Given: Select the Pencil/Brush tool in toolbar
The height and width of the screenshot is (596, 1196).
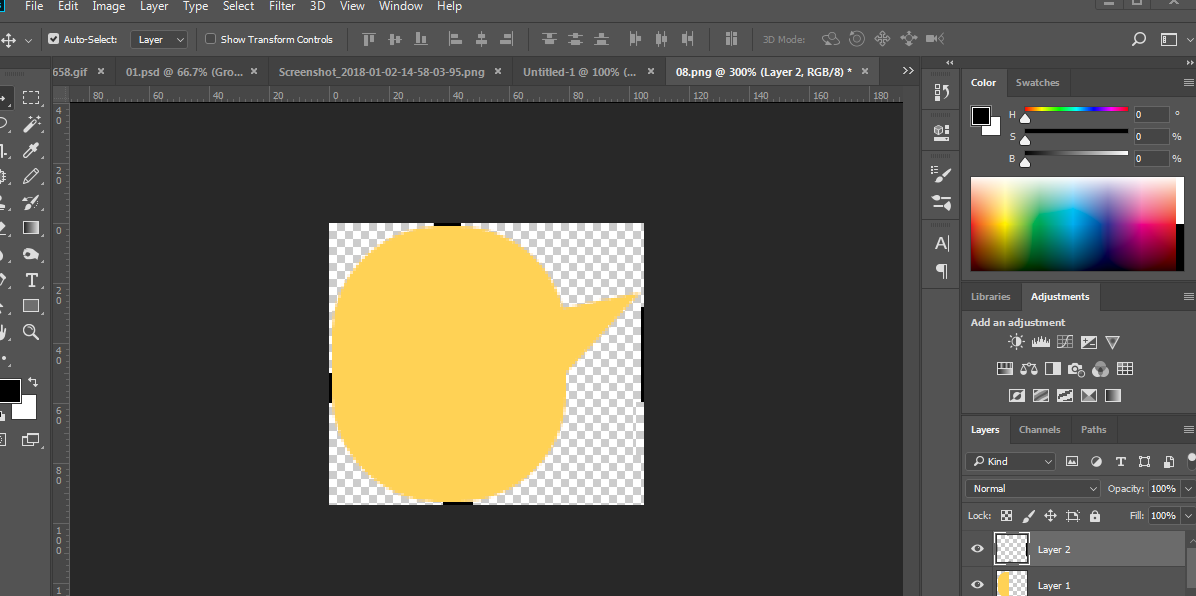Looking at the screenshot, I should click(x=31, y=176).
